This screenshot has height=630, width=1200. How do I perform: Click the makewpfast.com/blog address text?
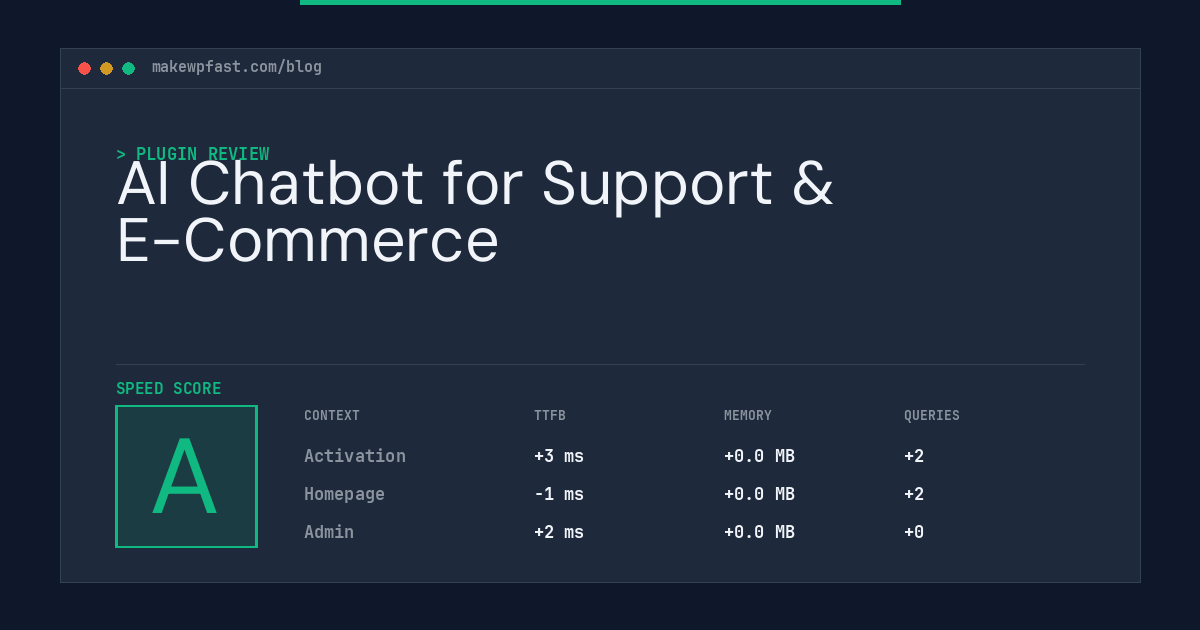click(x=237, y=67)
